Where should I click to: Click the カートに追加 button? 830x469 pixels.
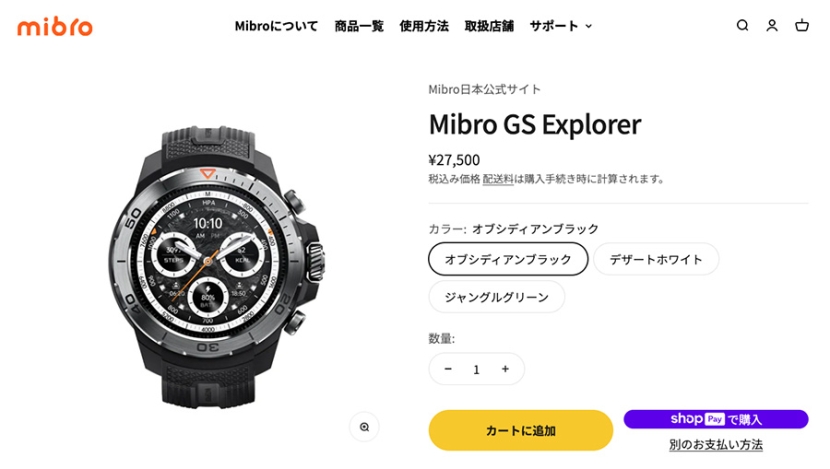(x=521, y=430)
